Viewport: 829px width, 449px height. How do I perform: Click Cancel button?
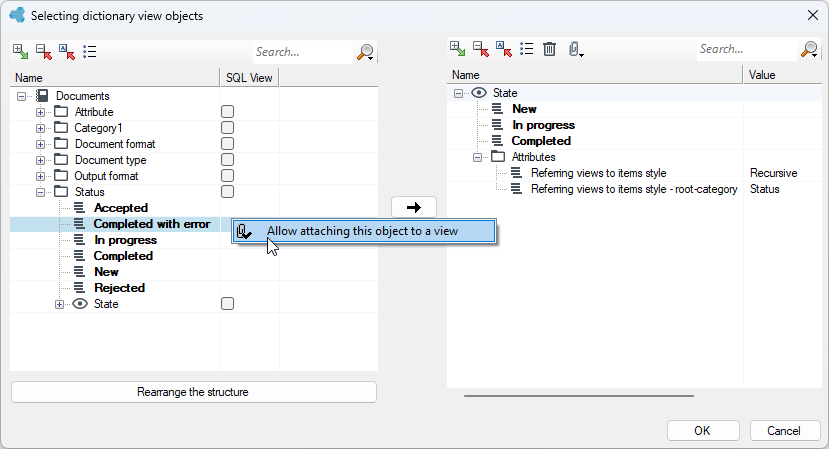[x=785, y=430]
